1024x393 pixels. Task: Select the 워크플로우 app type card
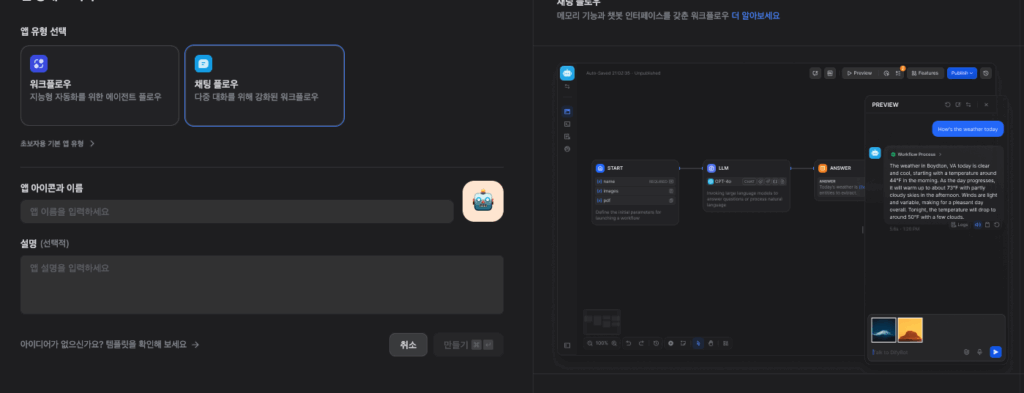coord(100,86)
